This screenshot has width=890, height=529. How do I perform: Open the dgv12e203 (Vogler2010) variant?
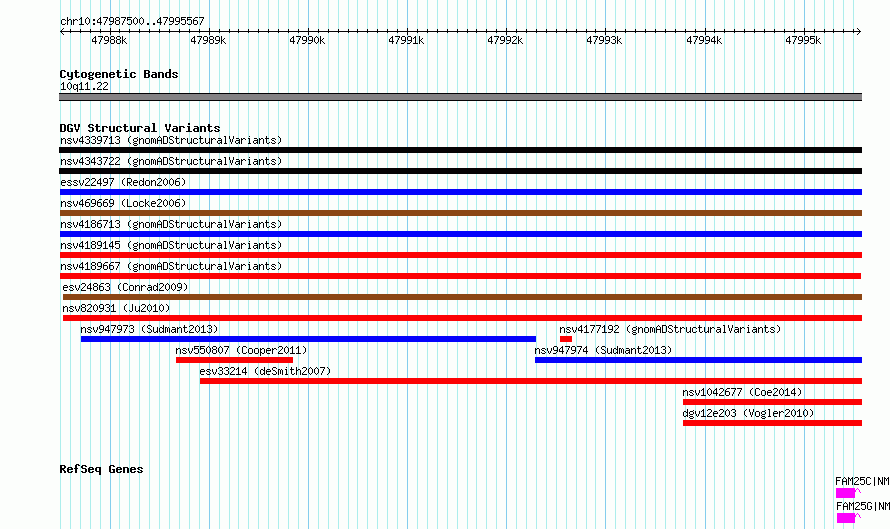click(x=748, y=413)
